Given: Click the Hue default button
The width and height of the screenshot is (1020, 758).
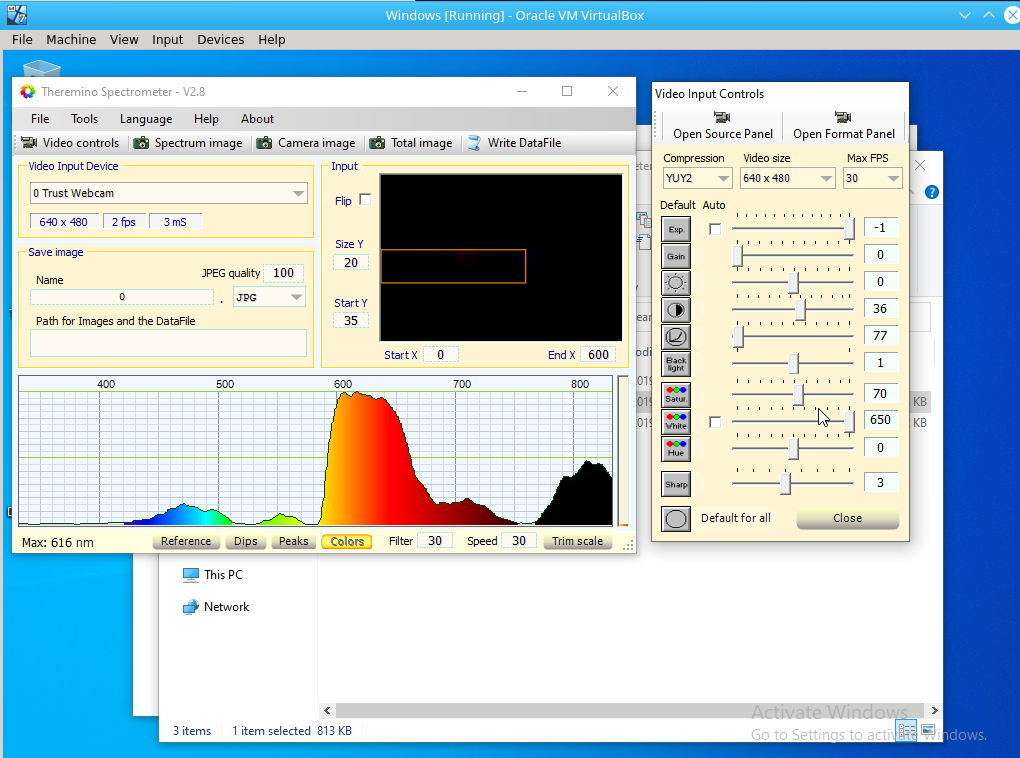Looking at the screenshot, I should [x=676, y=449].
